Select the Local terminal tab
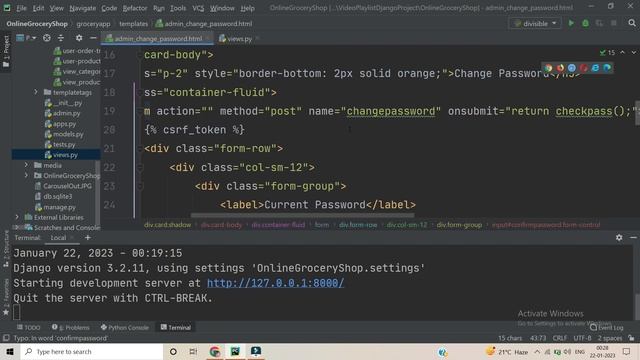 pos(58,238)
